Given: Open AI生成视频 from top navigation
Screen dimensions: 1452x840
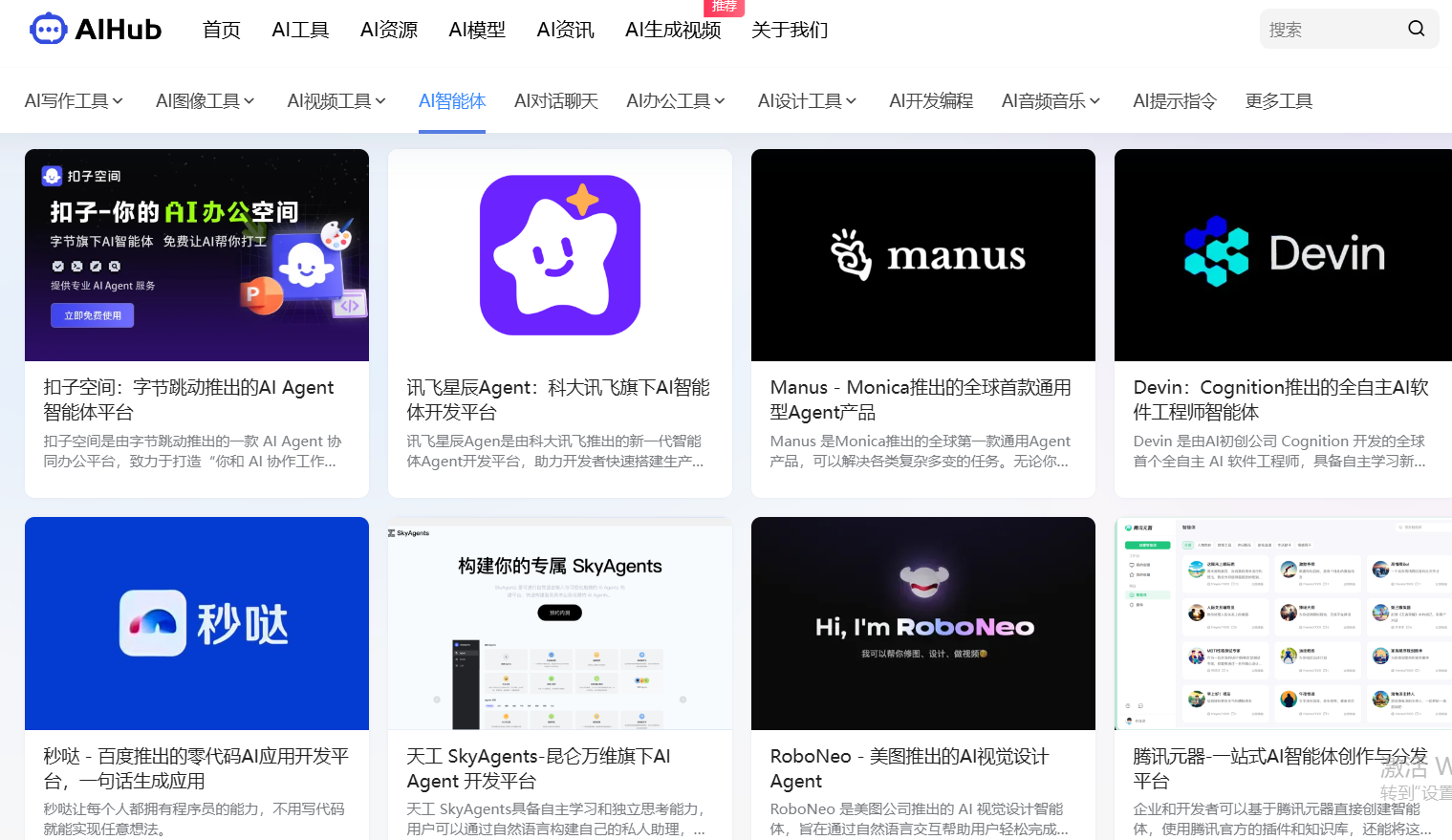Looking at the screenshot, I should coord(673,30).
